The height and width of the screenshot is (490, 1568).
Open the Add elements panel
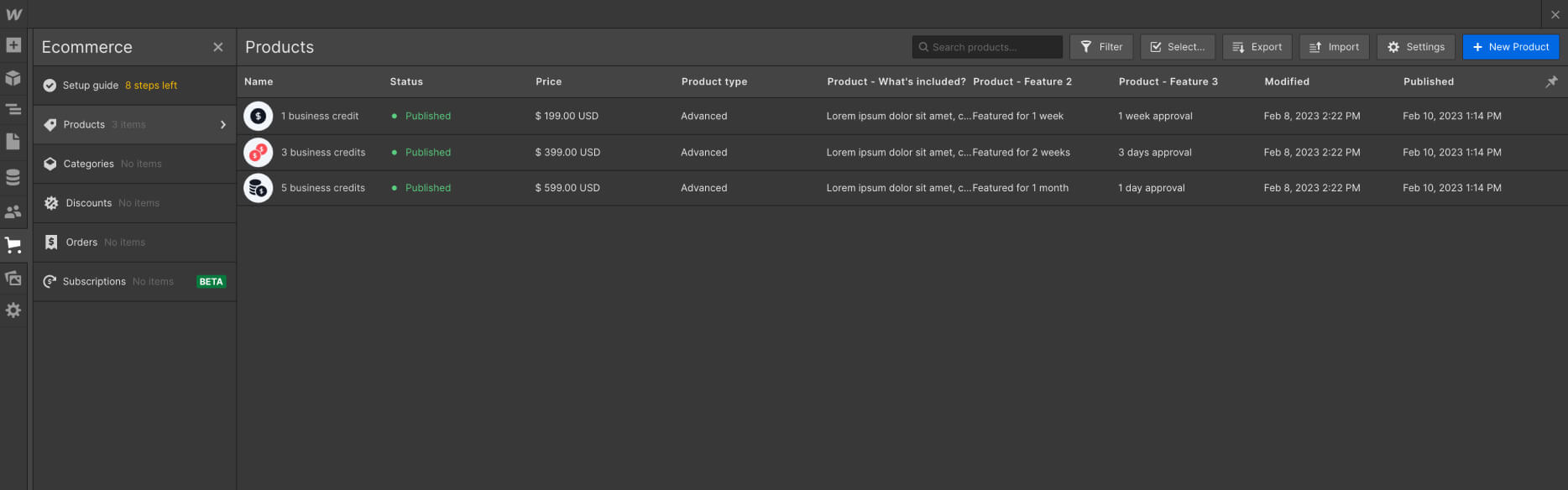[x=13, y=45]
